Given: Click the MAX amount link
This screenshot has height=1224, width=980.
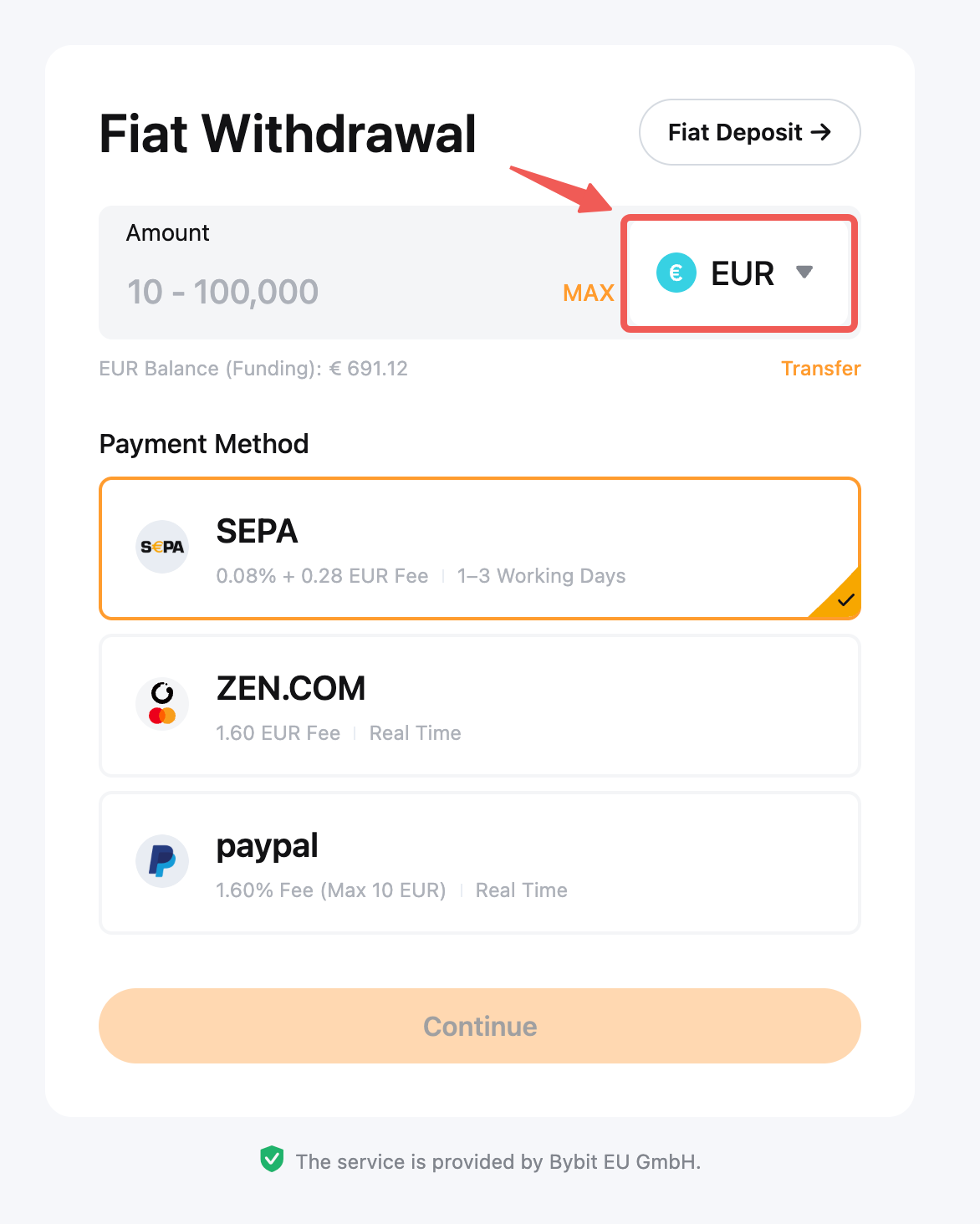Looking at the screenshot, I should coord(589,293).
